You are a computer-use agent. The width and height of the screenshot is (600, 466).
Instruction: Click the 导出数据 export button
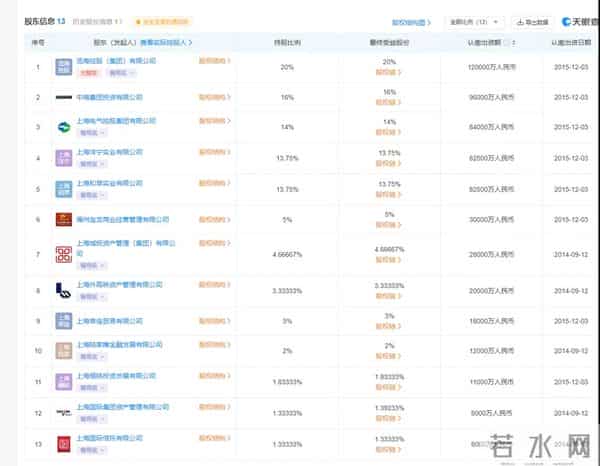click(x=534, y=21)
